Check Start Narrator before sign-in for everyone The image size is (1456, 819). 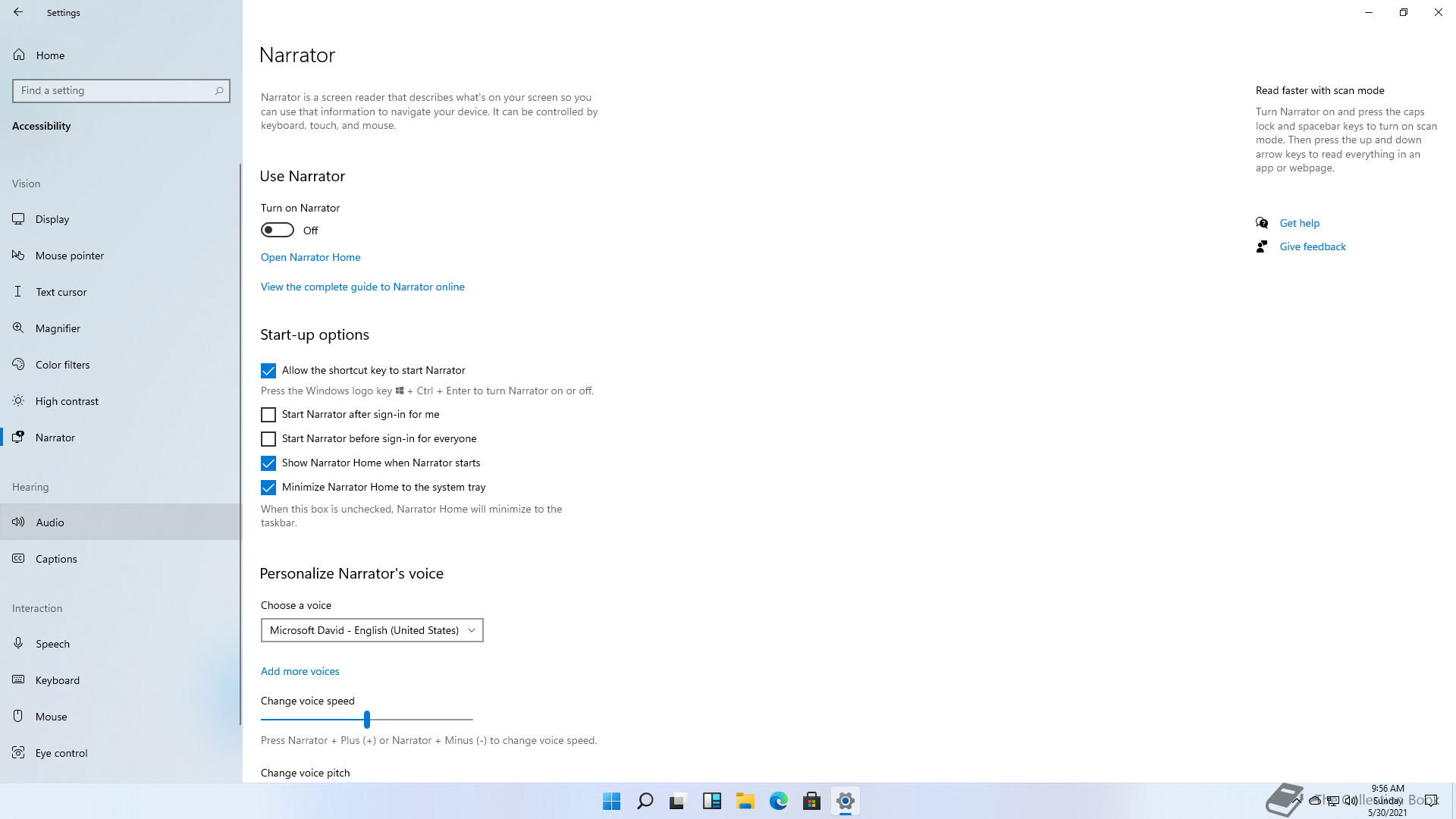coord(268,439)
